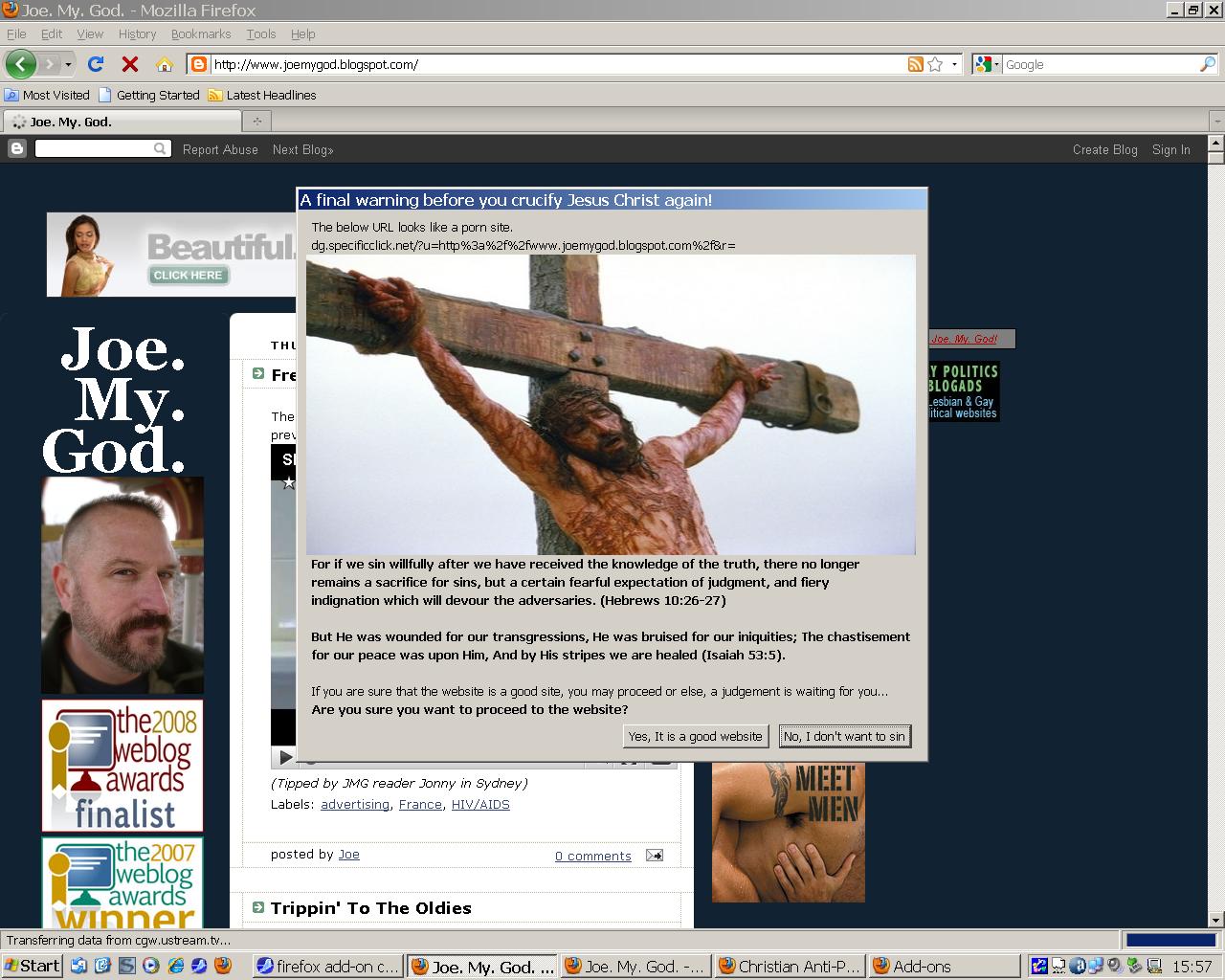
Task: Click the 2008 weblog awards finalist badge
Action: [122, 766]
